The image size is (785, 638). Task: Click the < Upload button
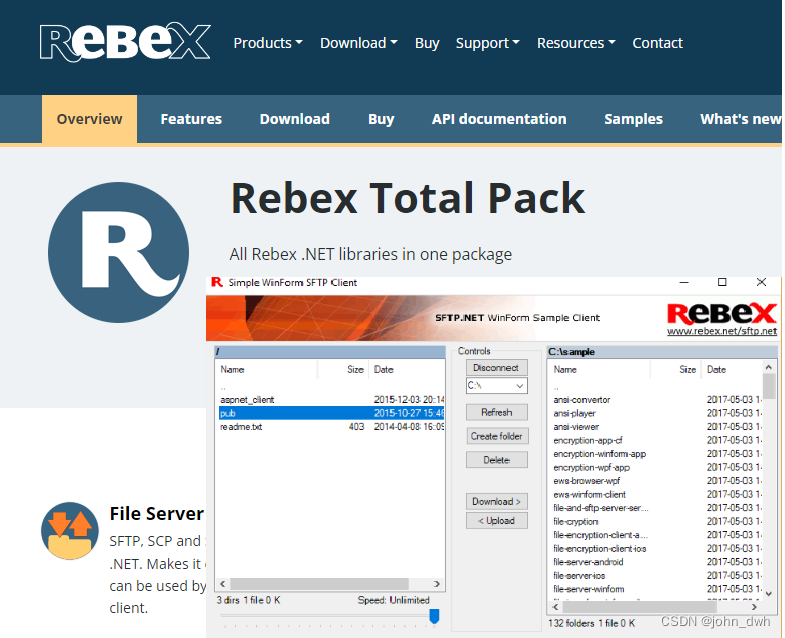(496, 520)
